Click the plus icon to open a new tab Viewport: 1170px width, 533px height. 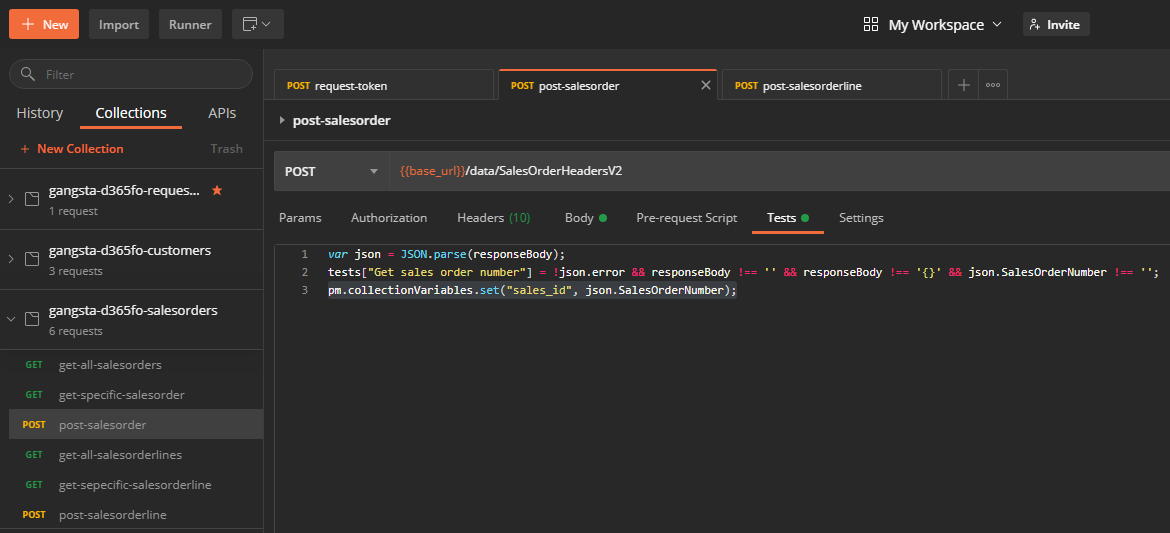(x=963, y=86)
